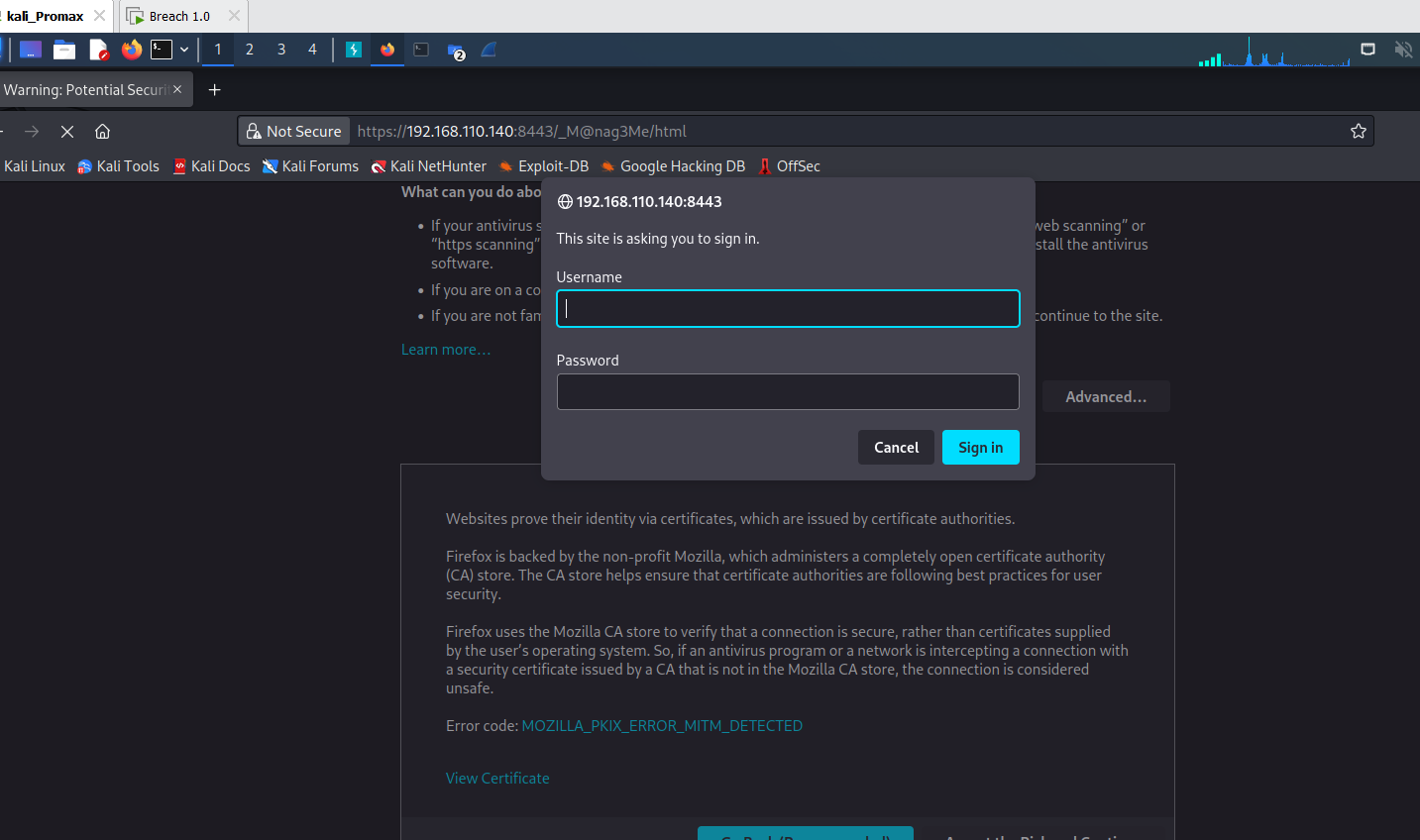Open the desktop icon in Kali panel
This screenshot has height=840, width=1420.
coord(31,50)
